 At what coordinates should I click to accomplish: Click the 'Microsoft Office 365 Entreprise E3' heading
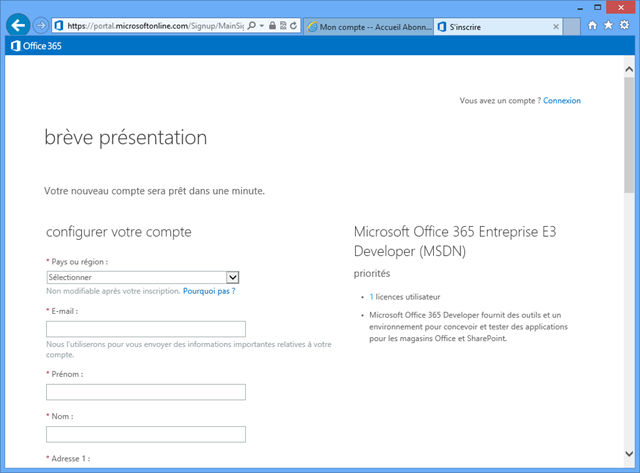[x=455, y=232]
